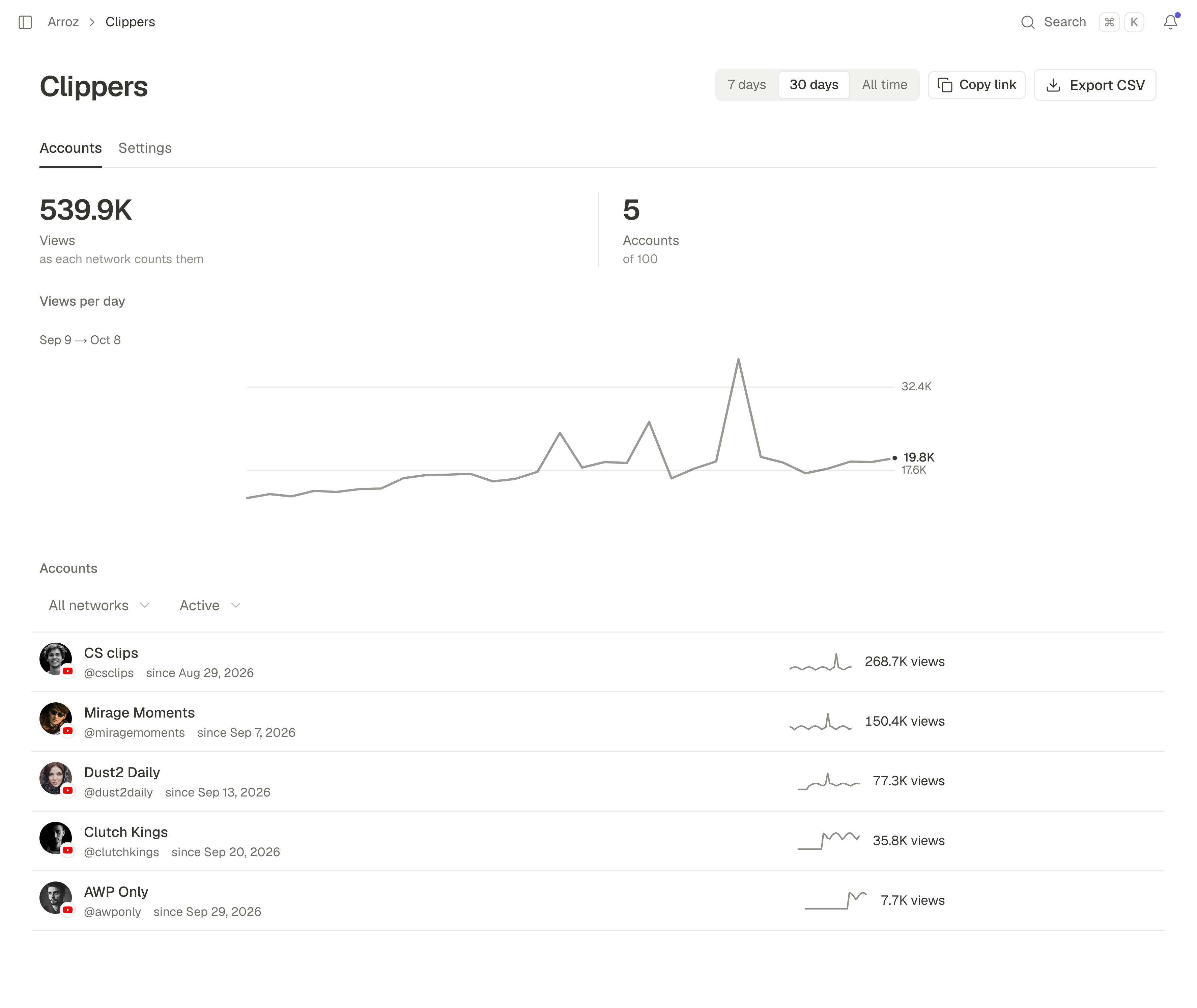Click the @csclips handle
1197x1008 pixels.
[x=109, y=673]
